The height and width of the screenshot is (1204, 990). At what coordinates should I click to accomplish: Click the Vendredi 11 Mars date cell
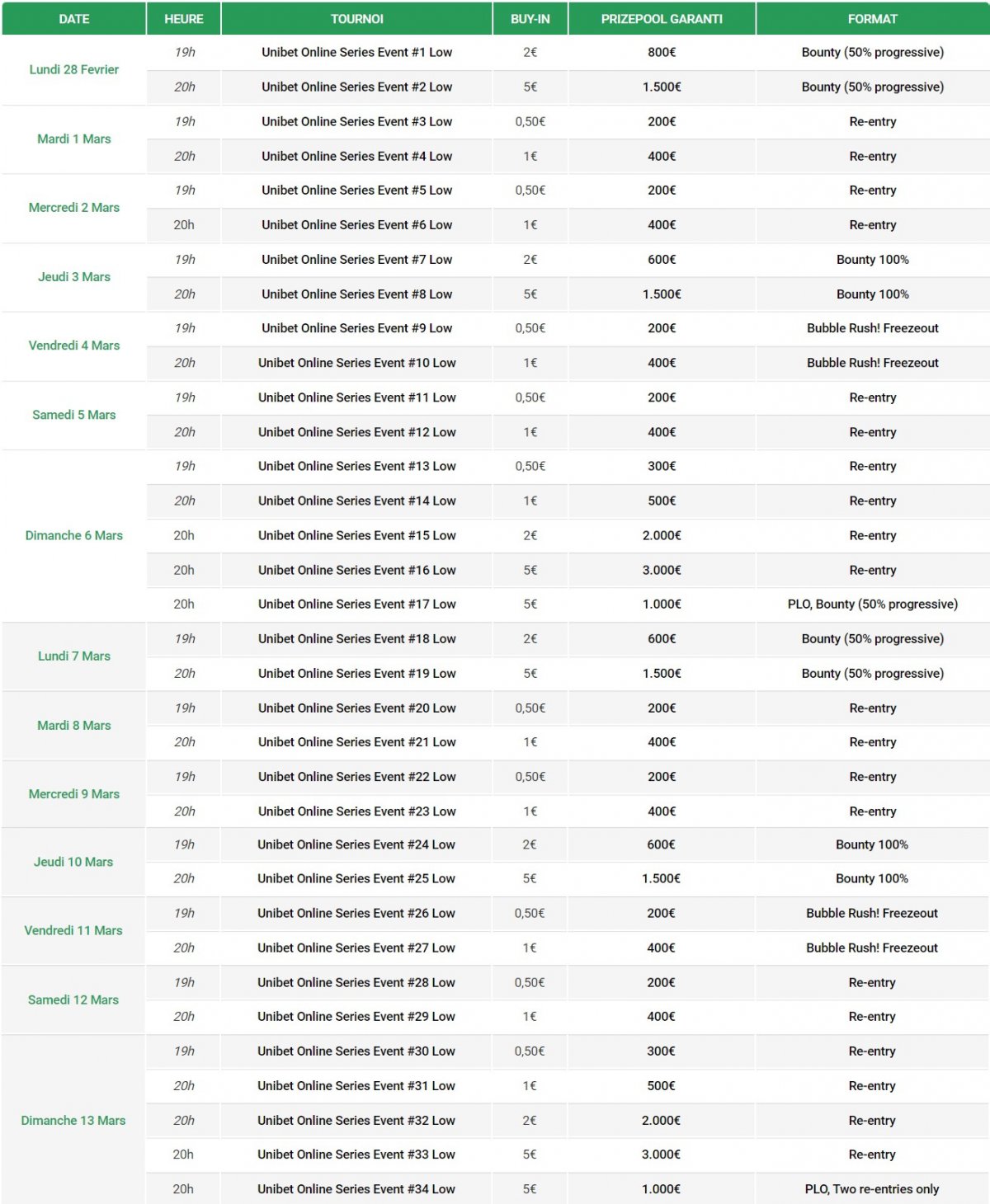73,930
